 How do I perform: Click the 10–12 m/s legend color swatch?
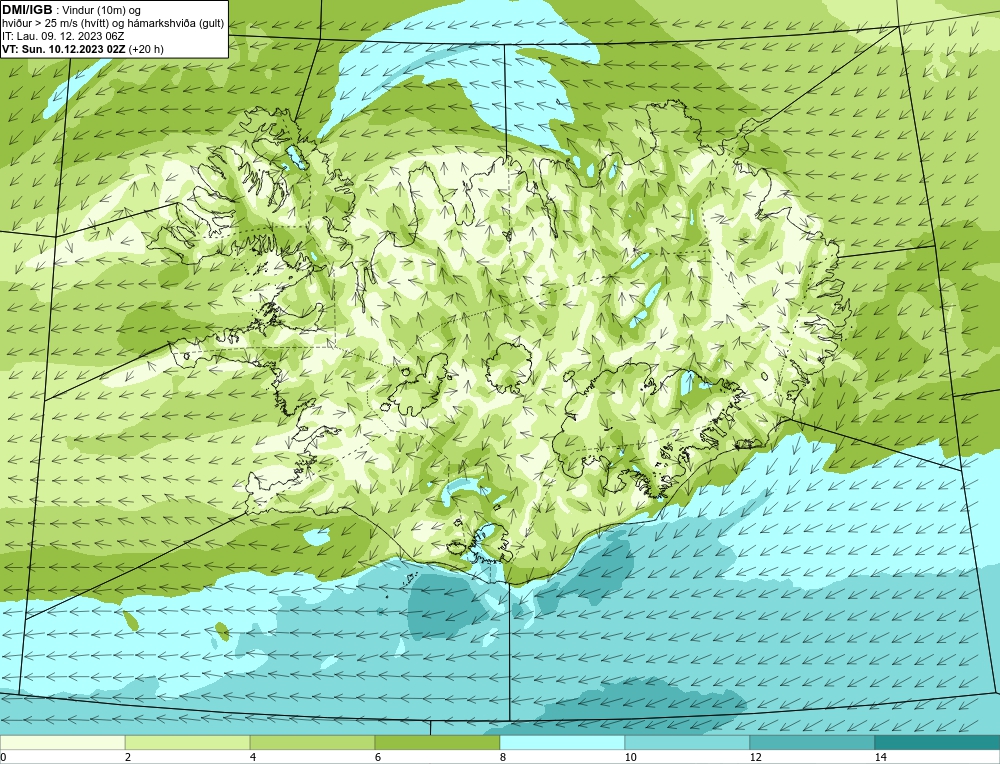688,742
